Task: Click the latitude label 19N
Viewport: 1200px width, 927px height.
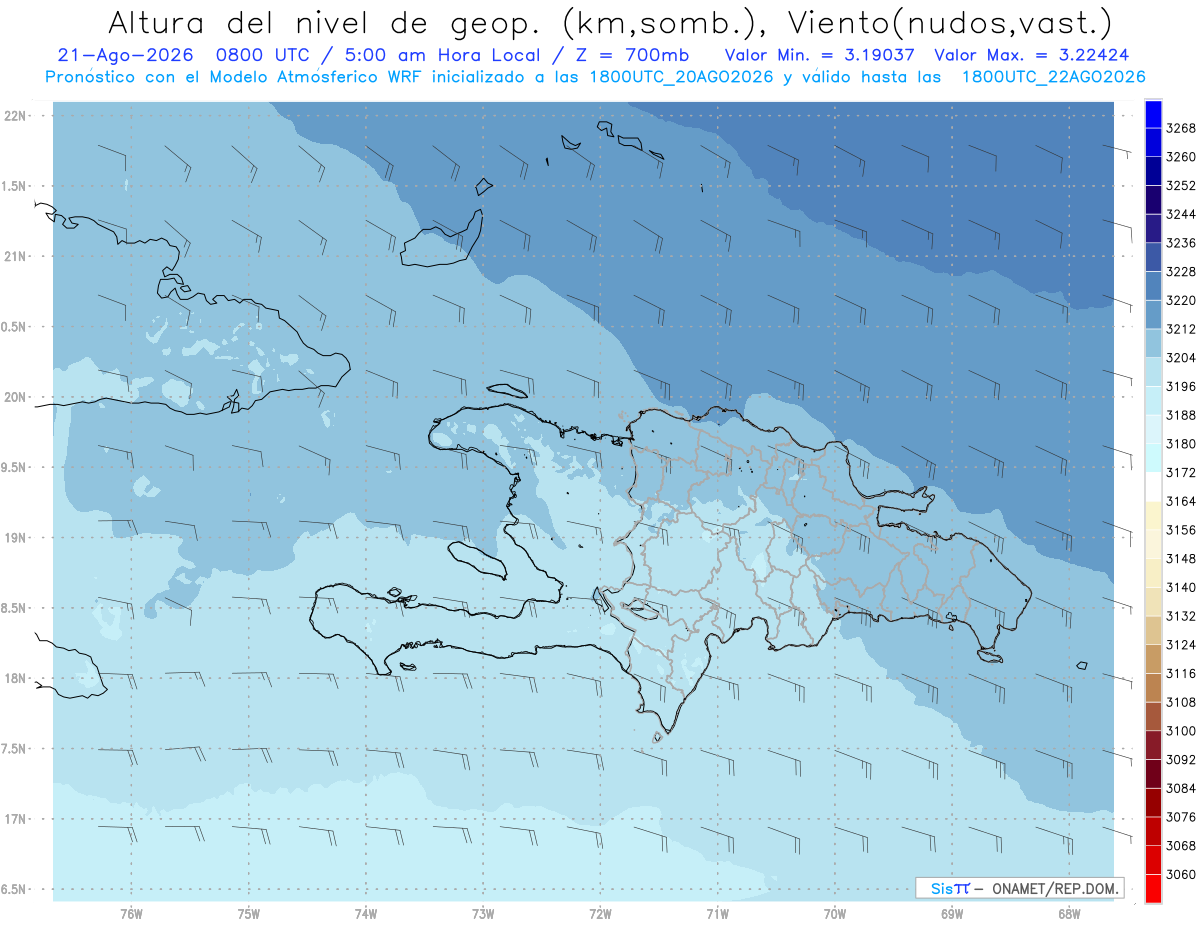Action: point(16,538)
